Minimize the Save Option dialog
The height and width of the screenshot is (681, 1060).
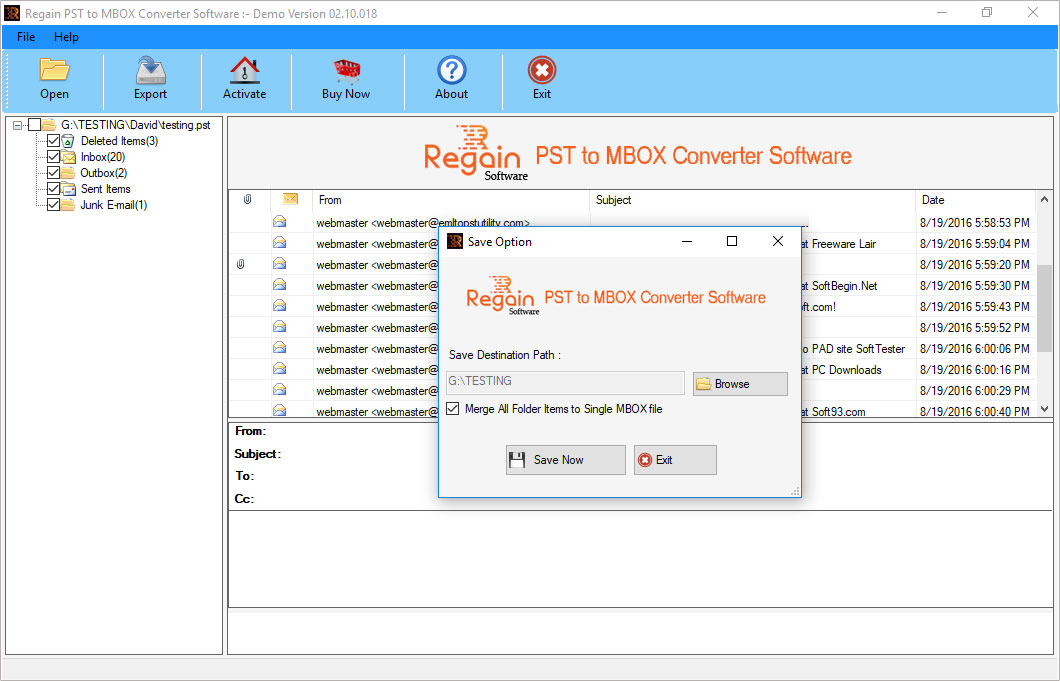tap(687, 241)
